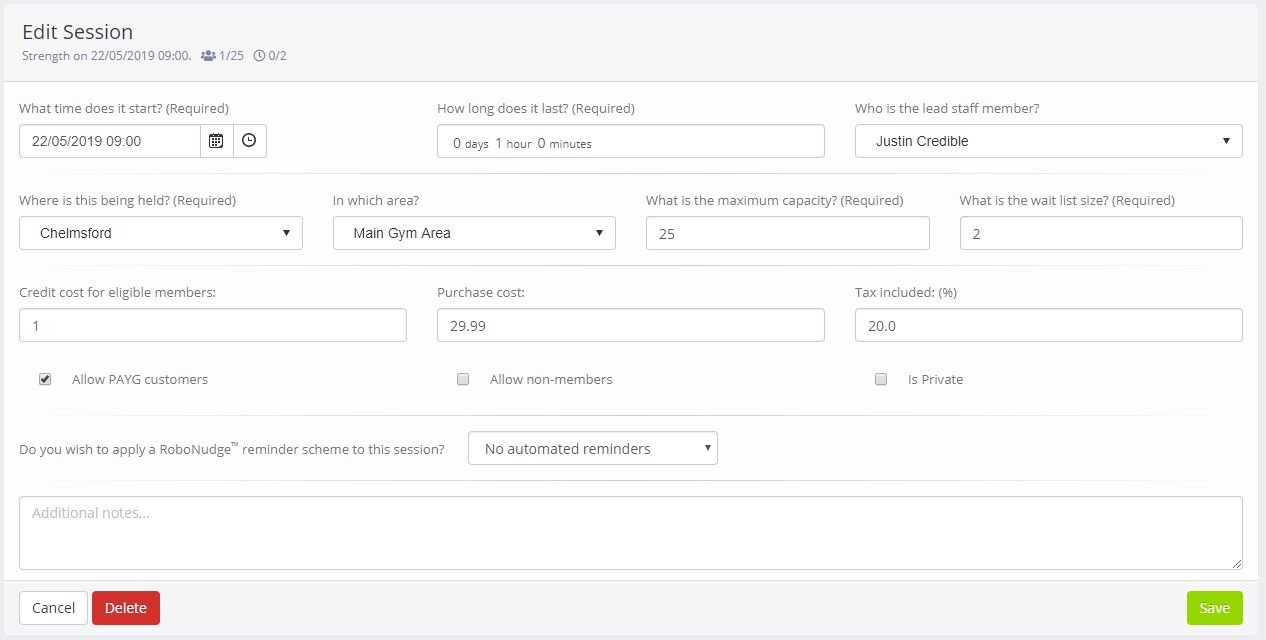Select the wait list size field
The height and width of the screenshot is (640, 1266).
(1101, 233)
